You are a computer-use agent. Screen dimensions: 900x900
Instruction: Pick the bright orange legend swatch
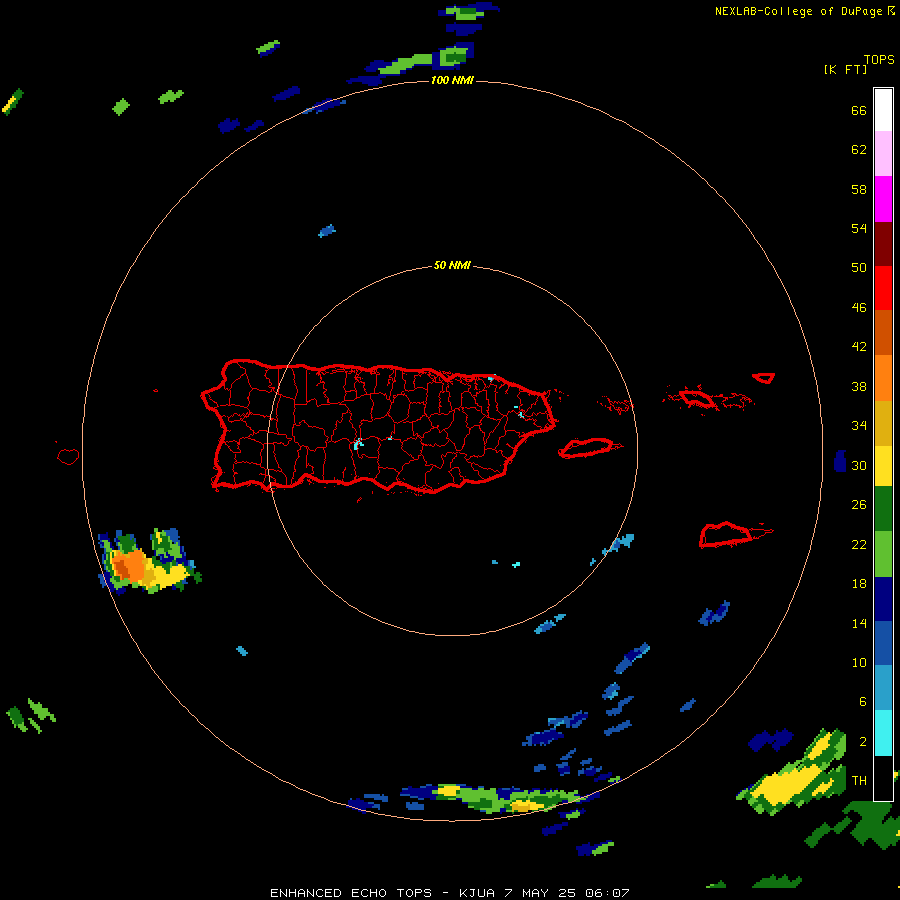click(x=883, y=378)
